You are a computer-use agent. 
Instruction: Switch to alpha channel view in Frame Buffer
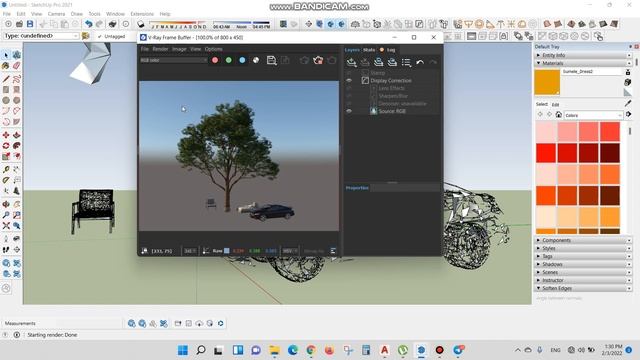(x=256, y=60)
